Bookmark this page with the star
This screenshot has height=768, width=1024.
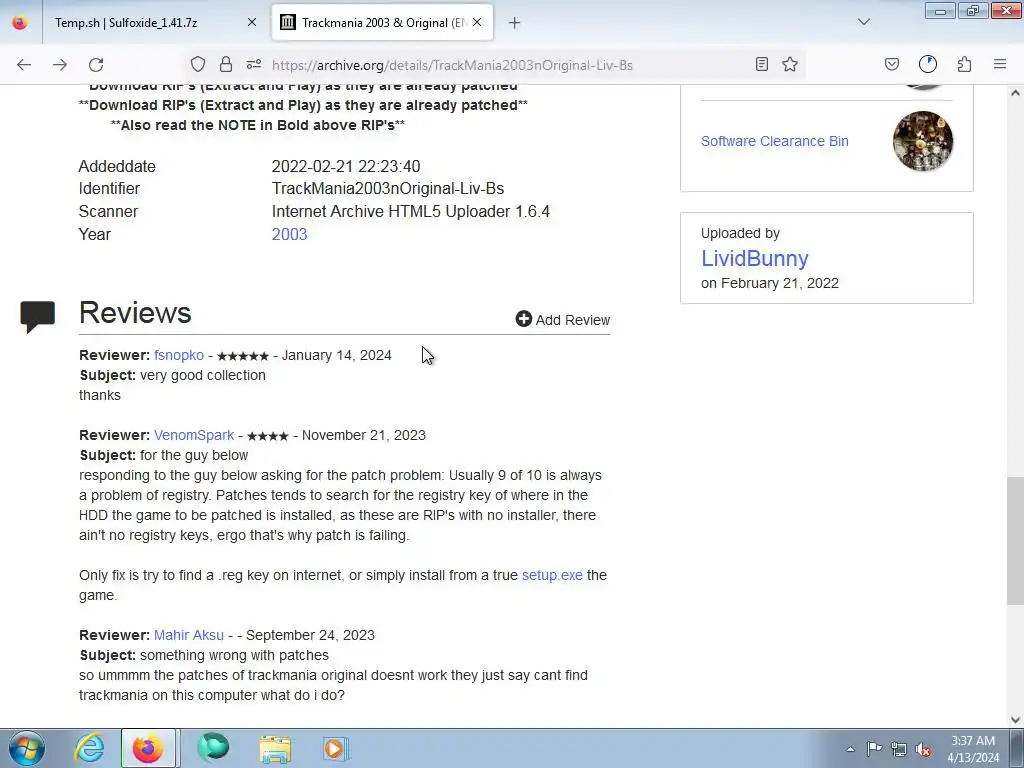pos(790,64)
